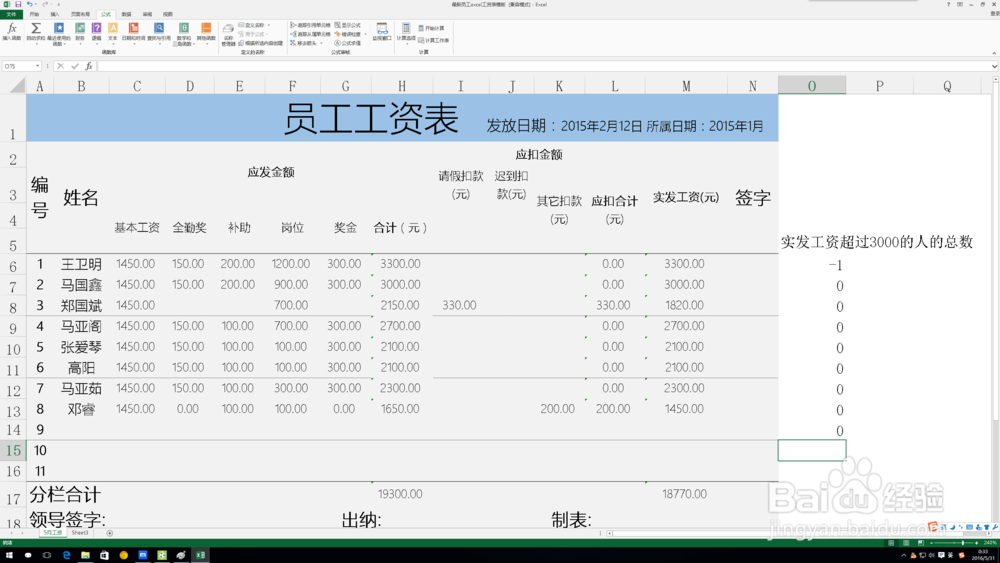
Task: Open the Name Manager (名称管理器)
Action: [x=228, y=35]
